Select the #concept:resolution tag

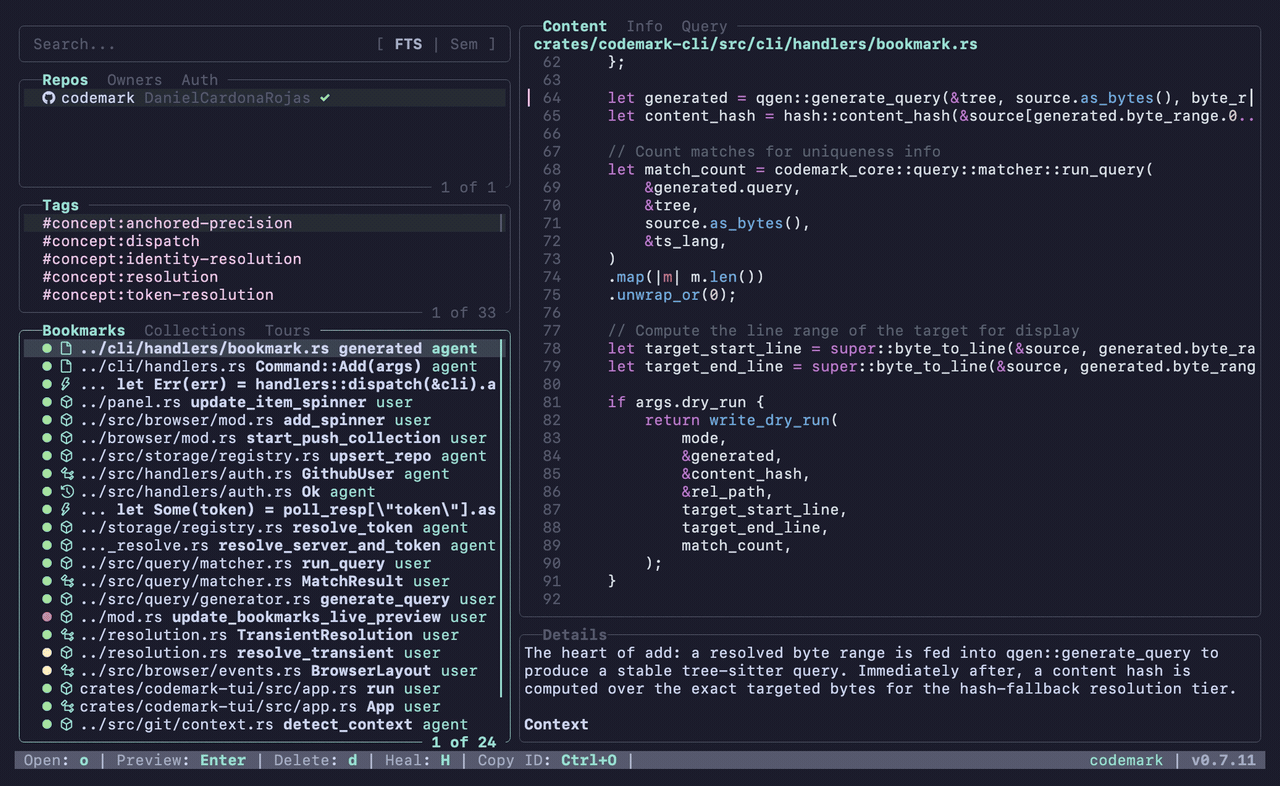pos(264,277)
